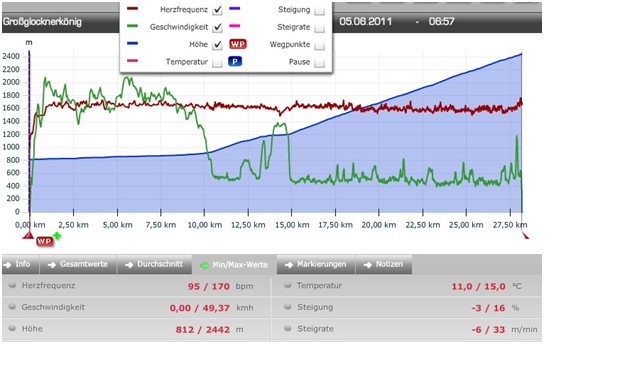This screenshot has width=640, height=384.
Task: Enable the Steigung checkbox
Action: [x=320, y=10]
